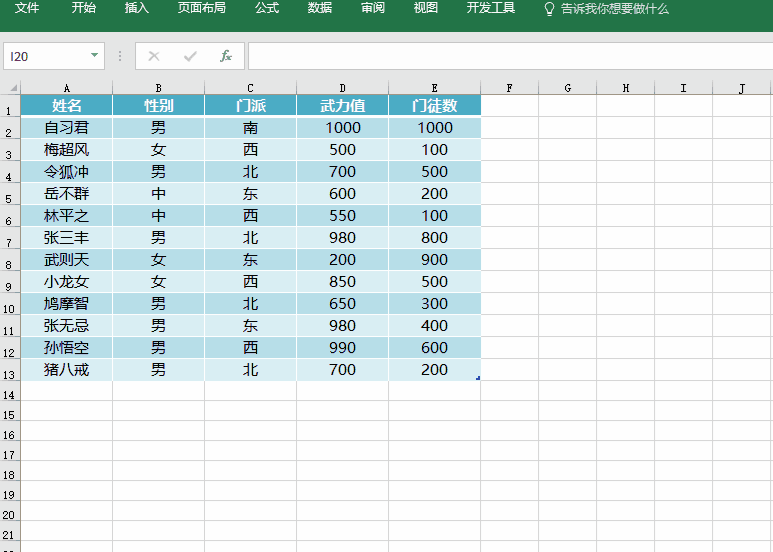Image resolution: width=773 pixels, height=552 pixels.
Task: Select the cell containing 岳不群
Action: click(x=67, y=194)
